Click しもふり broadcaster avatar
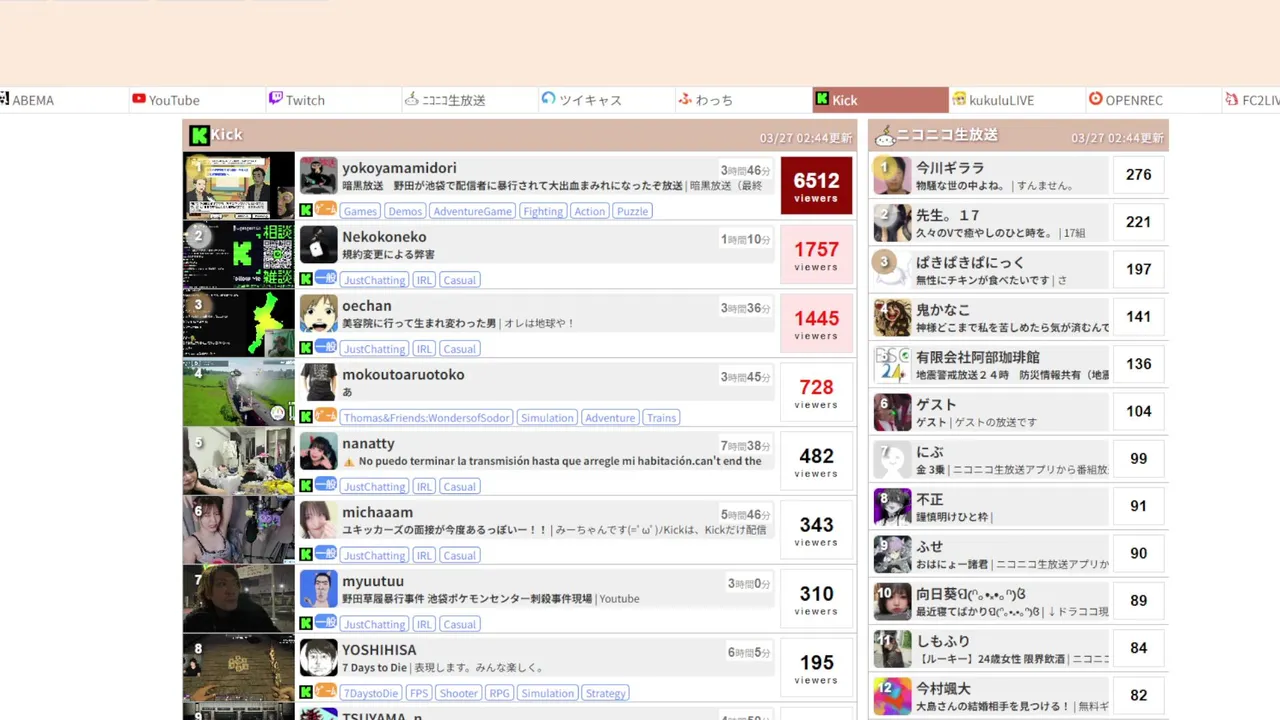 tap(892, 649)
